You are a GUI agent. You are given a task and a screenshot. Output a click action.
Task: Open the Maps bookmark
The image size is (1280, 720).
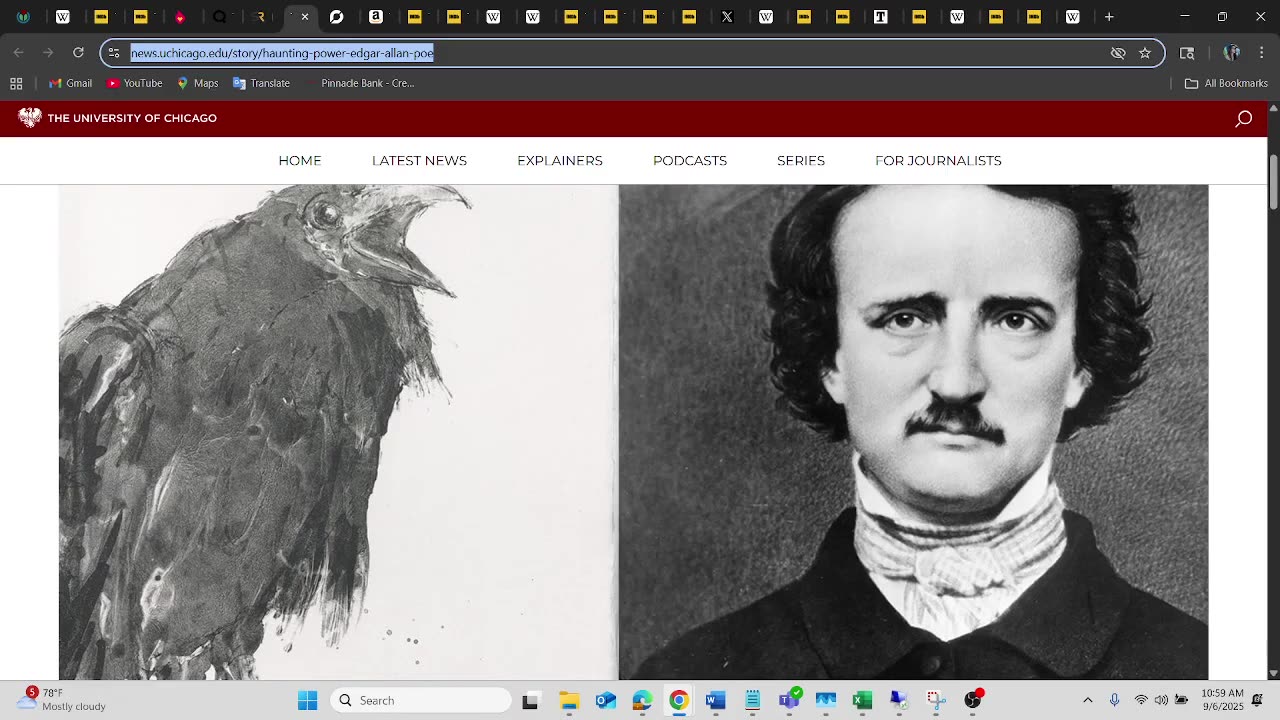pos(197,83)
